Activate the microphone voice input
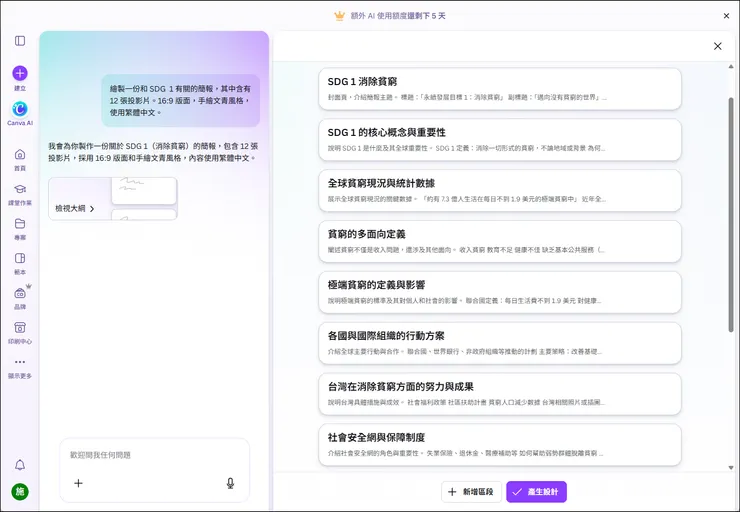Screen dimensions: 740x512 230,483
